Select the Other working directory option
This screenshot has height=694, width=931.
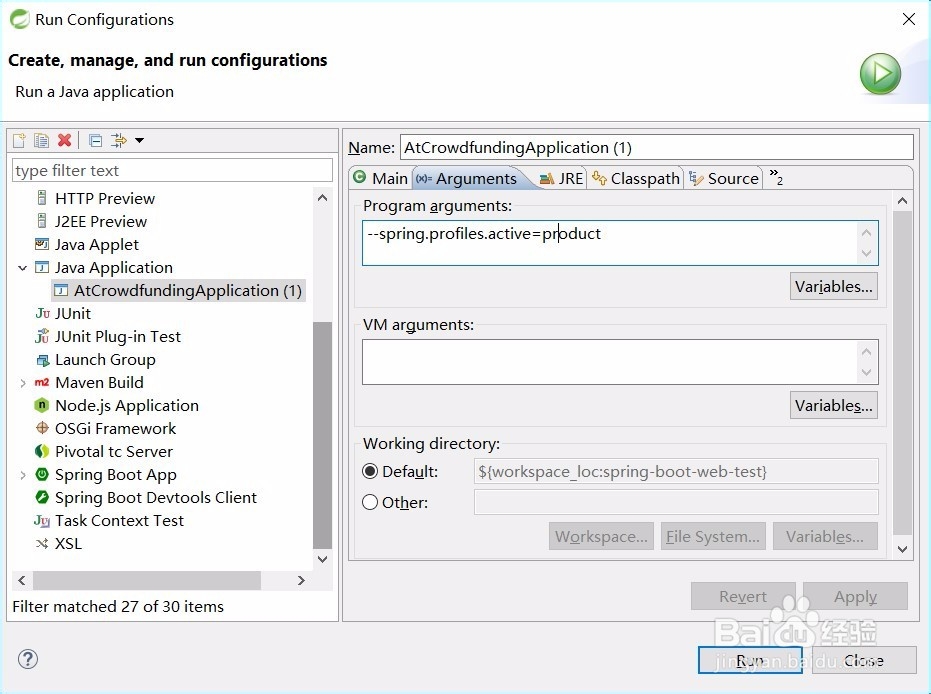pos(371,503)
